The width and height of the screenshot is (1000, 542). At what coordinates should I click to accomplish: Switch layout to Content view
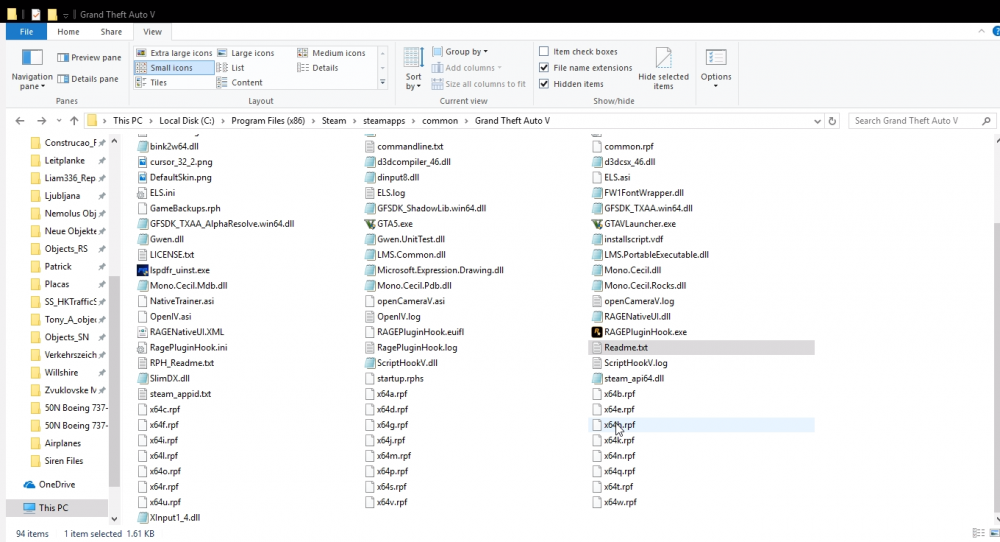pos(239,82)
